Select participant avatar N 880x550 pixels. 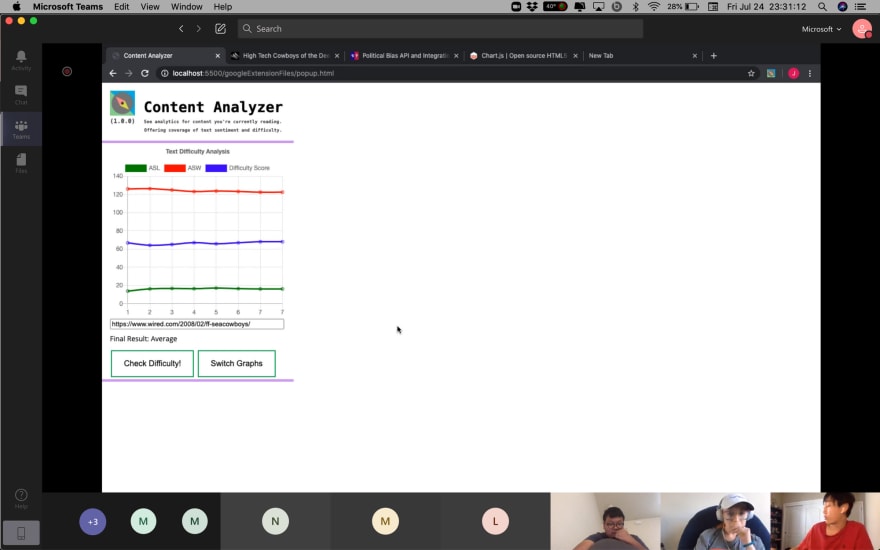(x=275, y=521)
